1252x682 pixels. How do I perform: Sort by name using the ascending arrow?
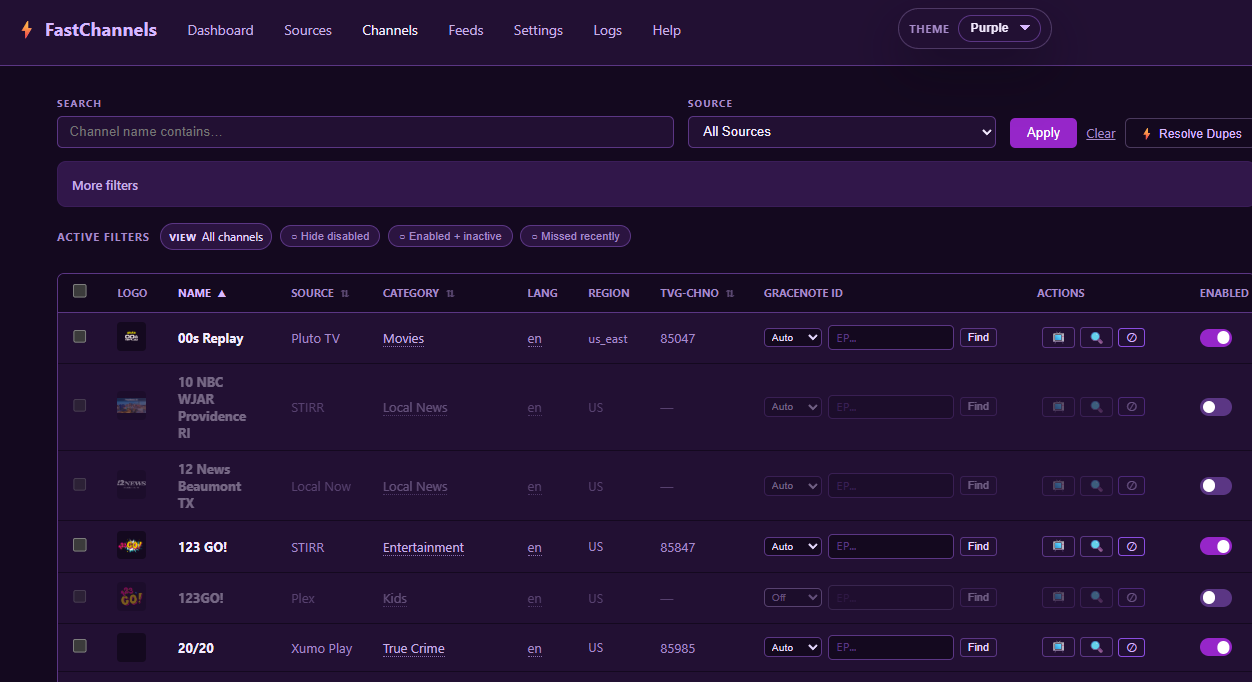pos(222,294)
